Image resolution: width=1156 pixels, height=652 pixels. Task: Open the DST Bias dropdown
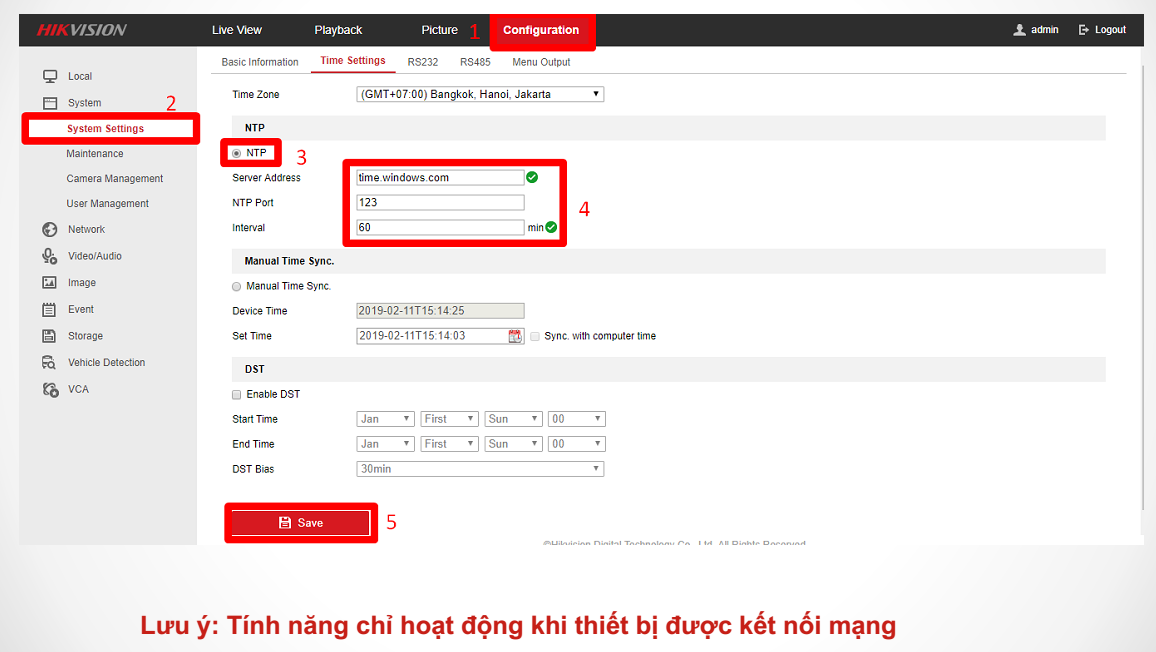point(480,469)
